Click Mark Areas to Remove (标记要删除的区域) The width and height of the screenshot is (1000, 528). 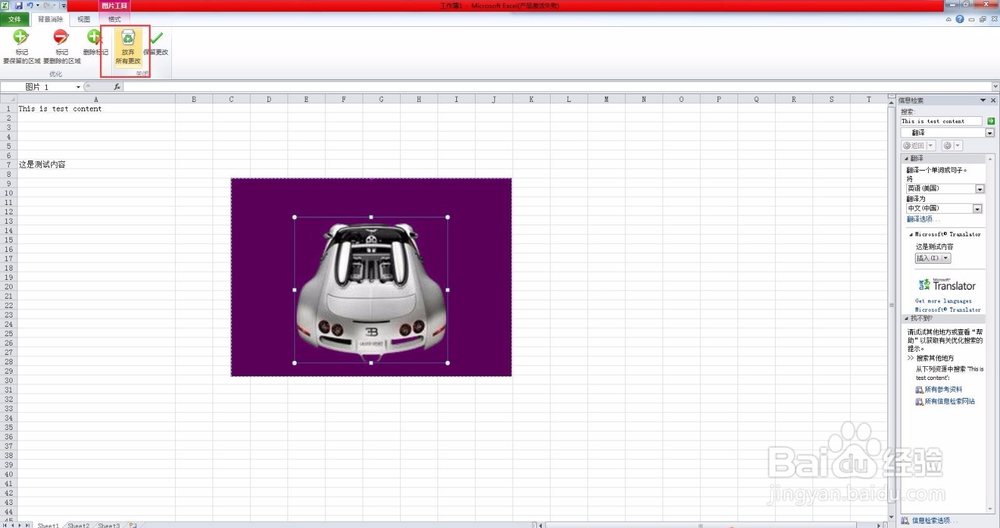pos(61,46)
